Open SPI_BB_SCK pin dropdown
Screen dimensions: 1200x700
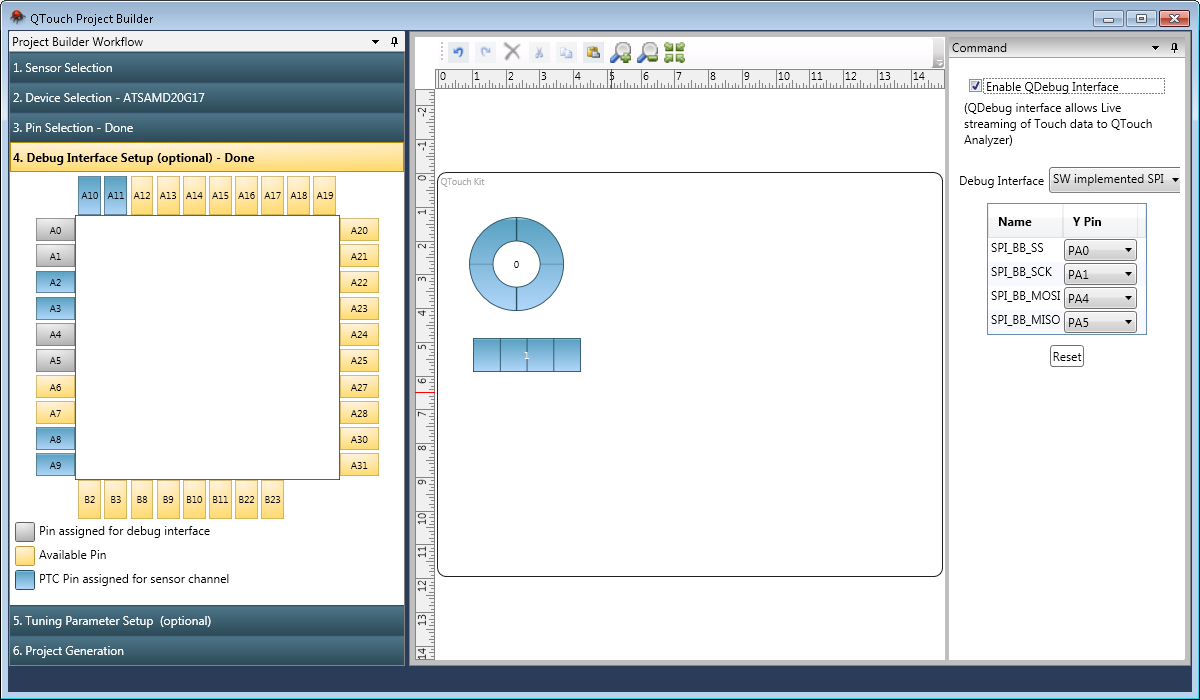(x=1100, y=274)
